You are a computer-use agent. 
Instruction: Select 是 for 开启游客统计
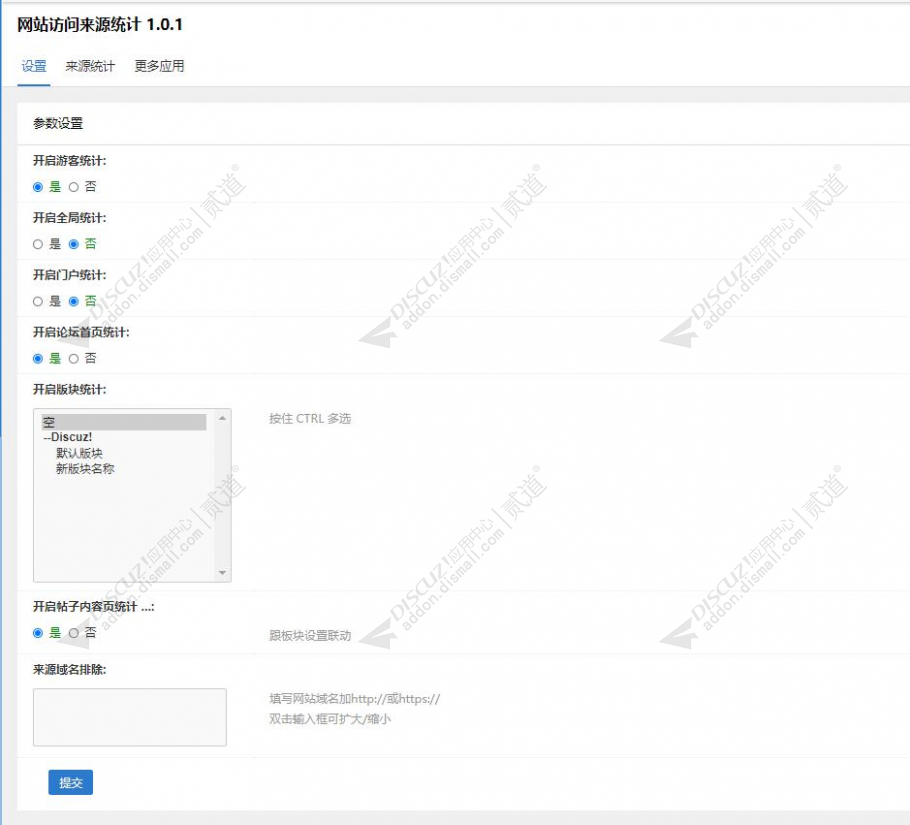coord(38,187)
